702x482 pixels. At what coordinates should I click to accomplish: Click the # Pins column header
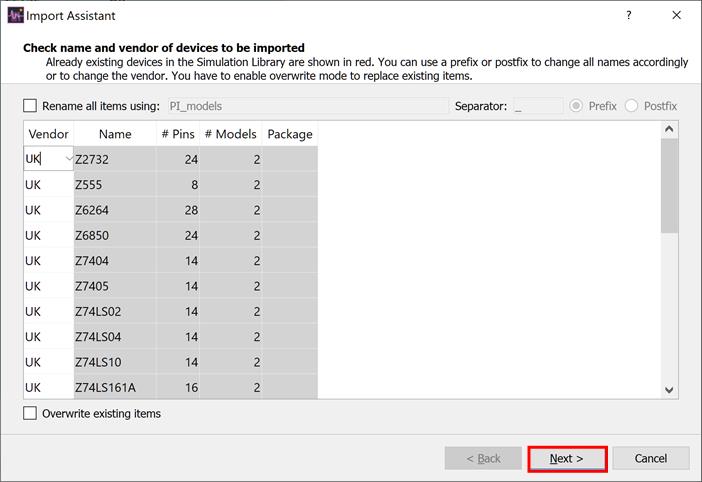tap(177, 134)
